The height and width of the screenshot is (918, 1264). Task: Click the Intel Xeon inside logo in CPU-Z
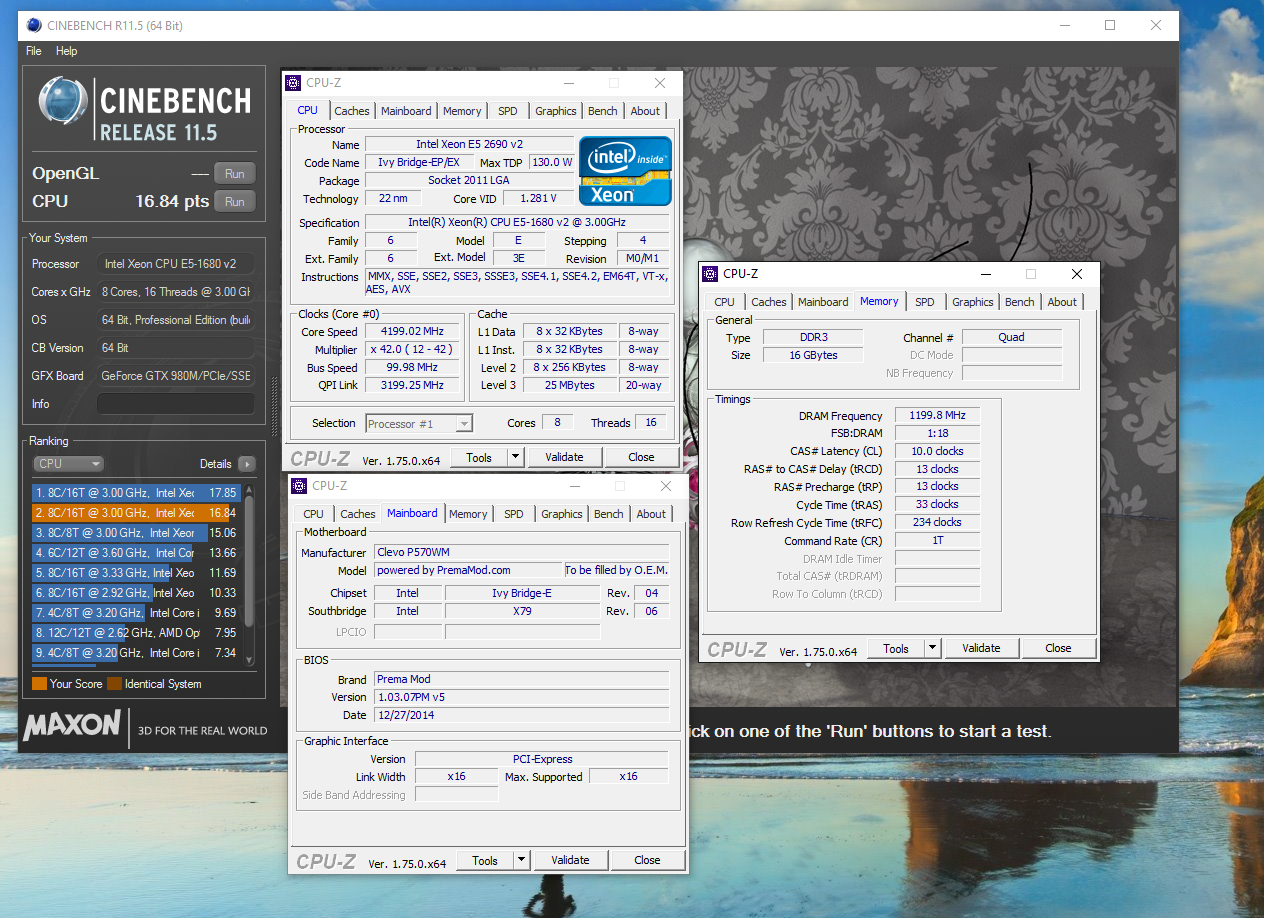point(625,171)
